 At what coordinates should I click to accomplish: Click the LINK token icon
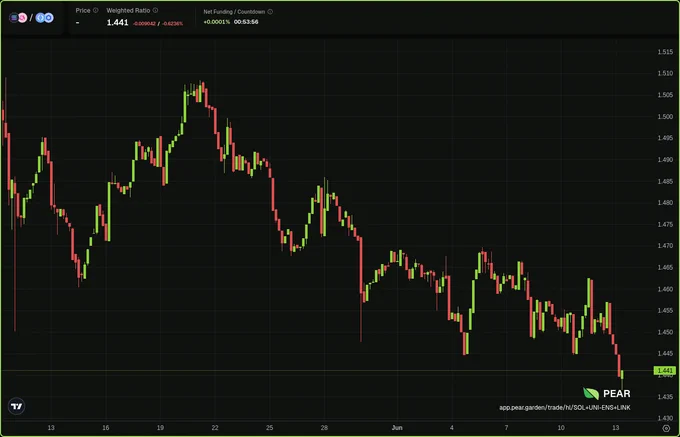49,18
